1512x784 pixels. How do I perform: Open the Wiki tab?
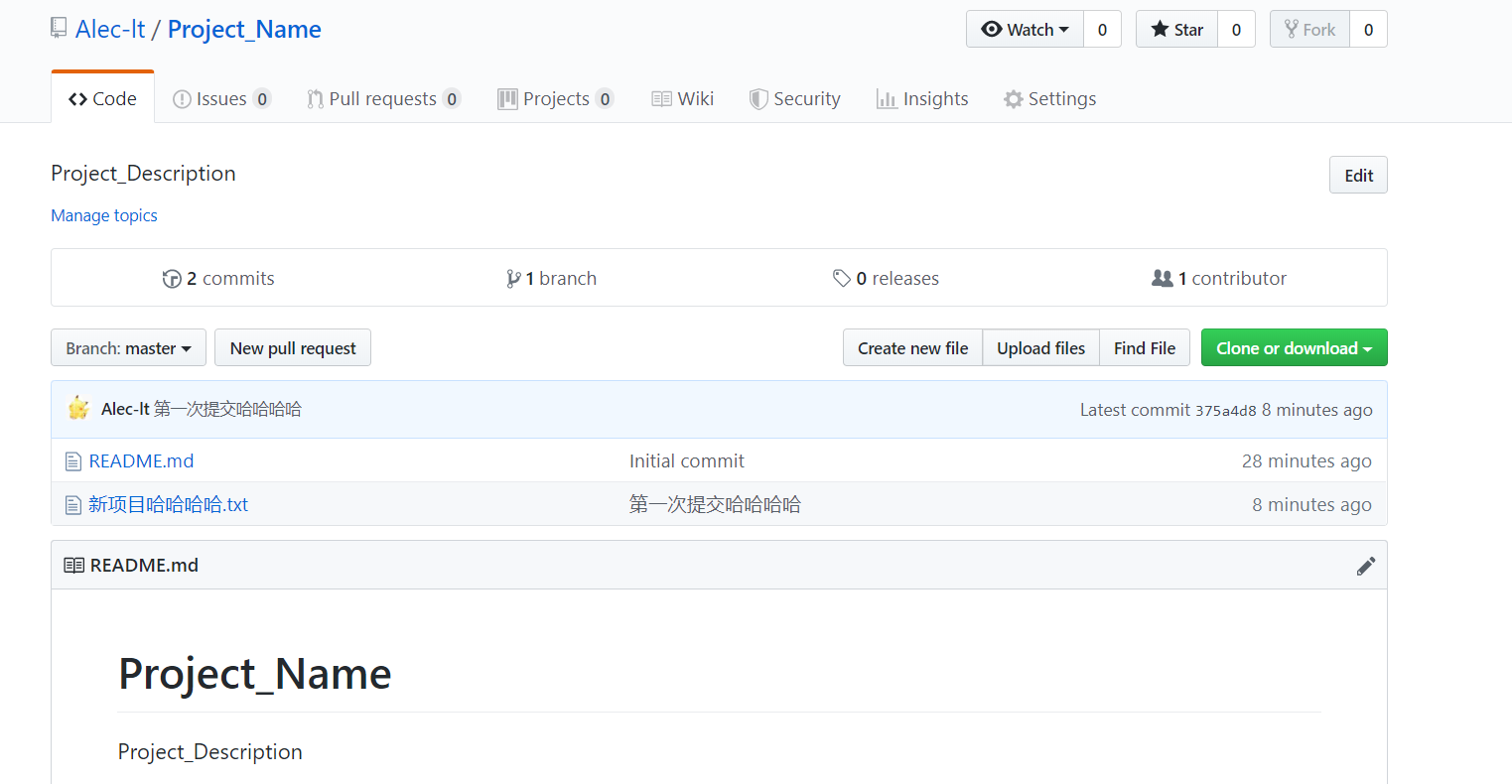click(682, 98)
